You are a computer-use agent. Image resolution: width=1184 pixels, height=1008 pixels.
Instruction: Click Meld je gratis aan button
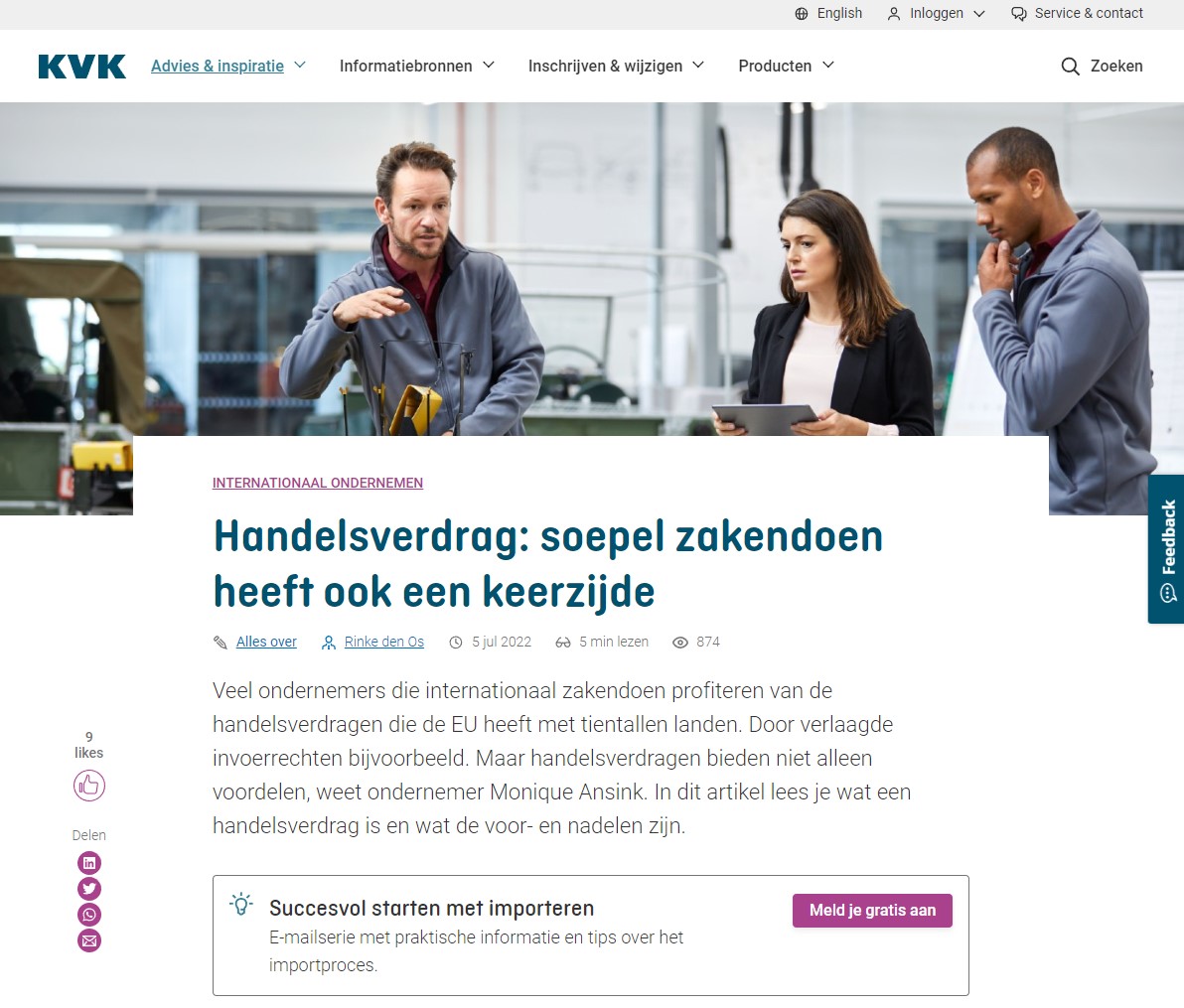[x=872, y=911]
